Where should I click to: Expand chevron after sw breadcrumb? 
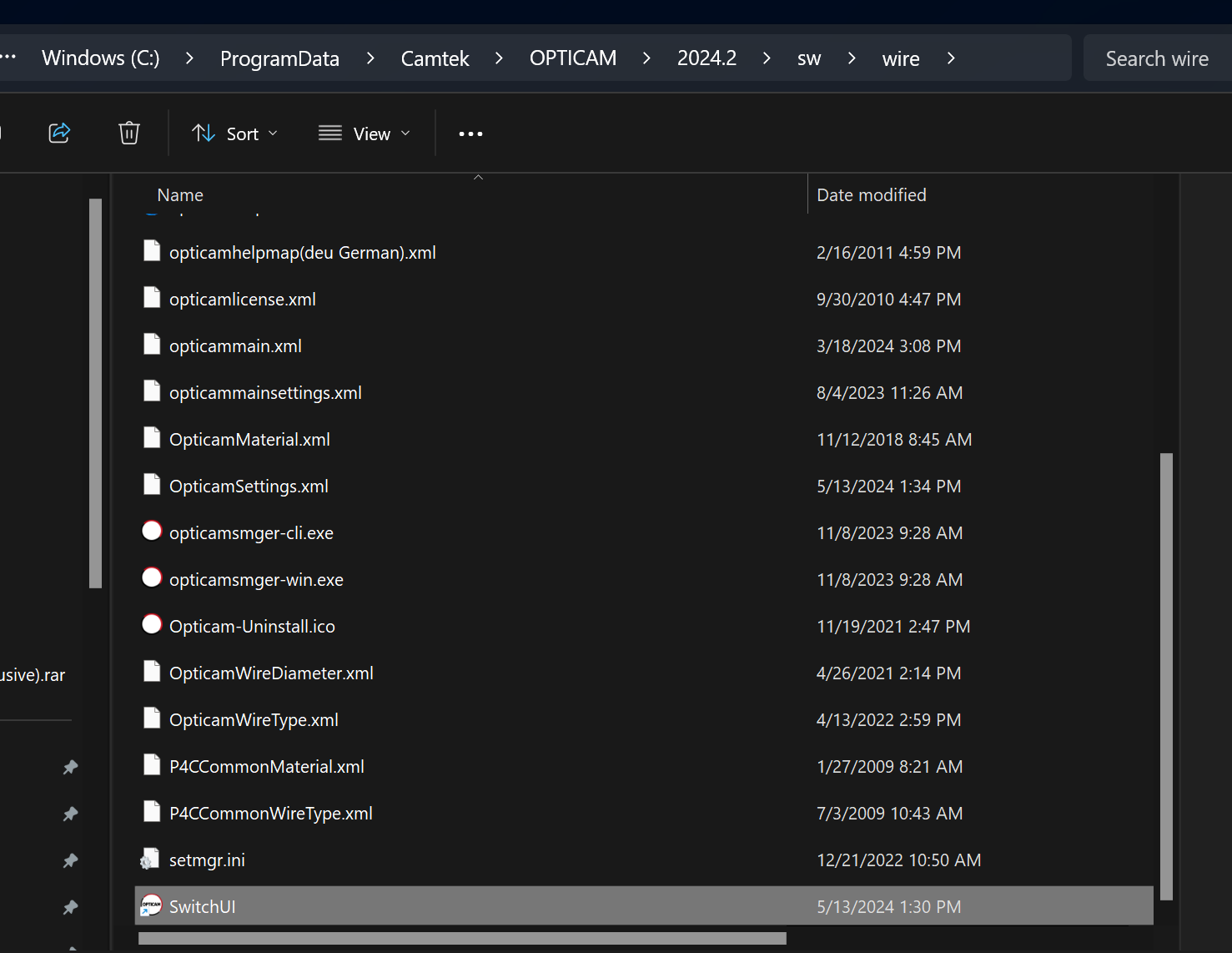pyautogui.click(x=852, y=58)
